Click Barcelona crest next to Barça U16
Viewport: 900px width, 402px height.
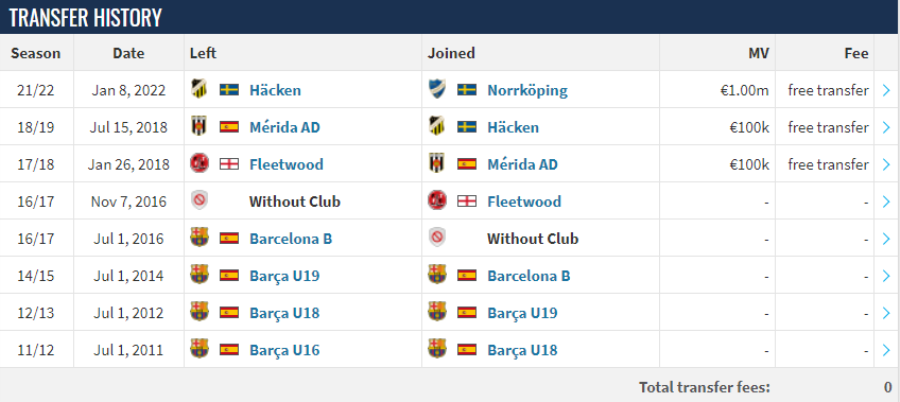[199, 349]
